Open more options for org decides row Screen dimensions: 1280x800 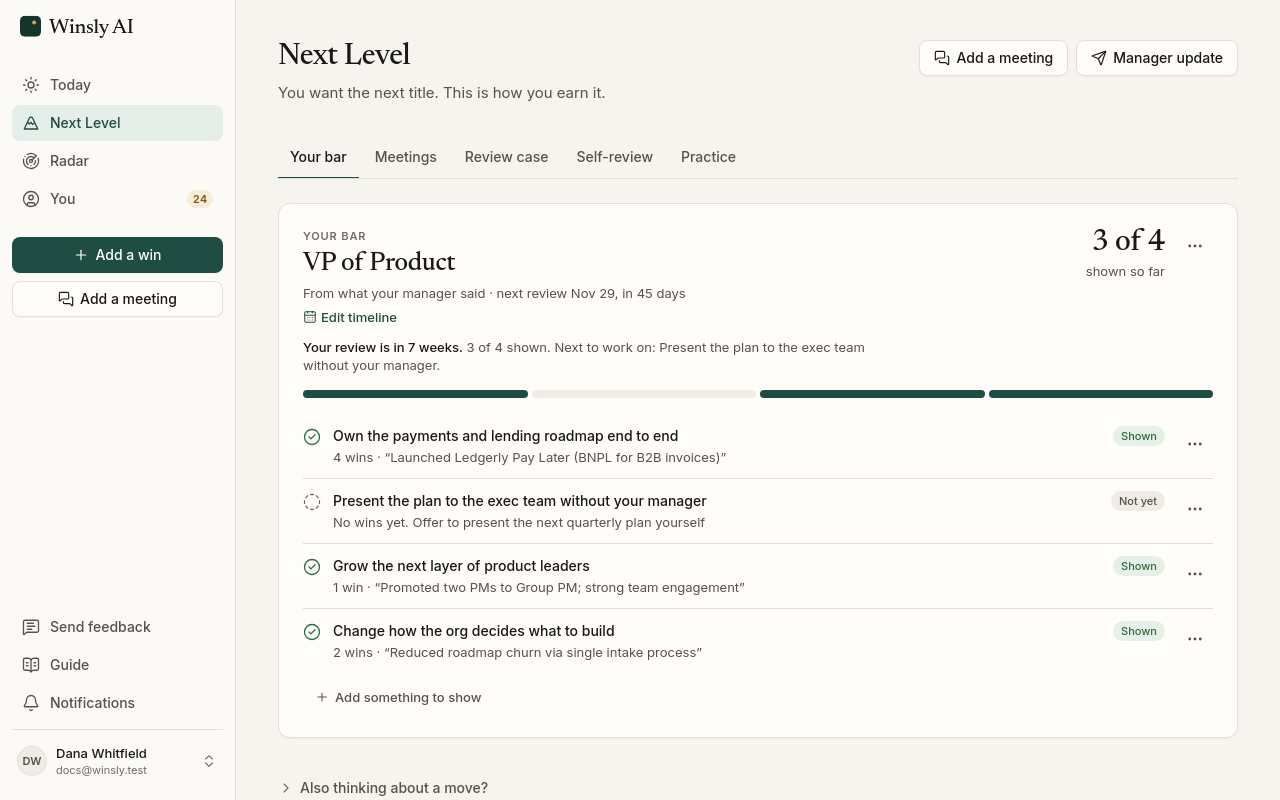pyautogui.click(x=1195, y=639)
